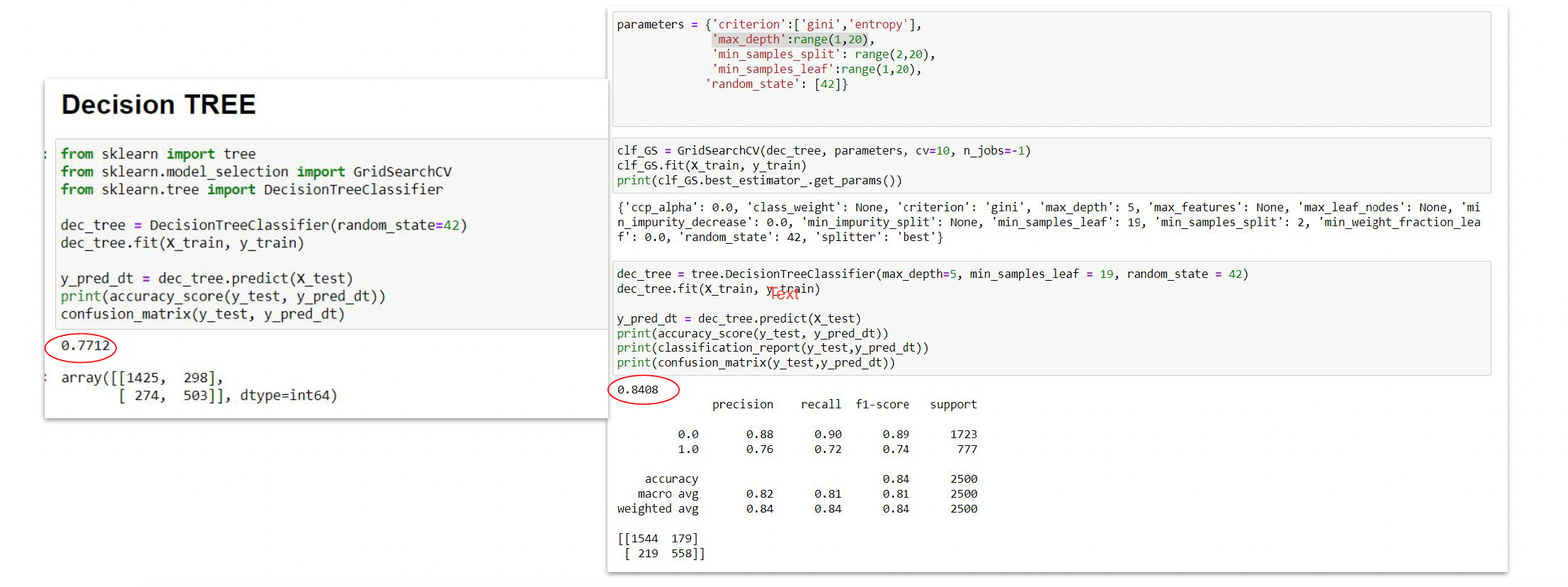Place cursor on the "clf_GS = GridSearchCV" line
The image size is (1568, 587).
pos(824,151)
